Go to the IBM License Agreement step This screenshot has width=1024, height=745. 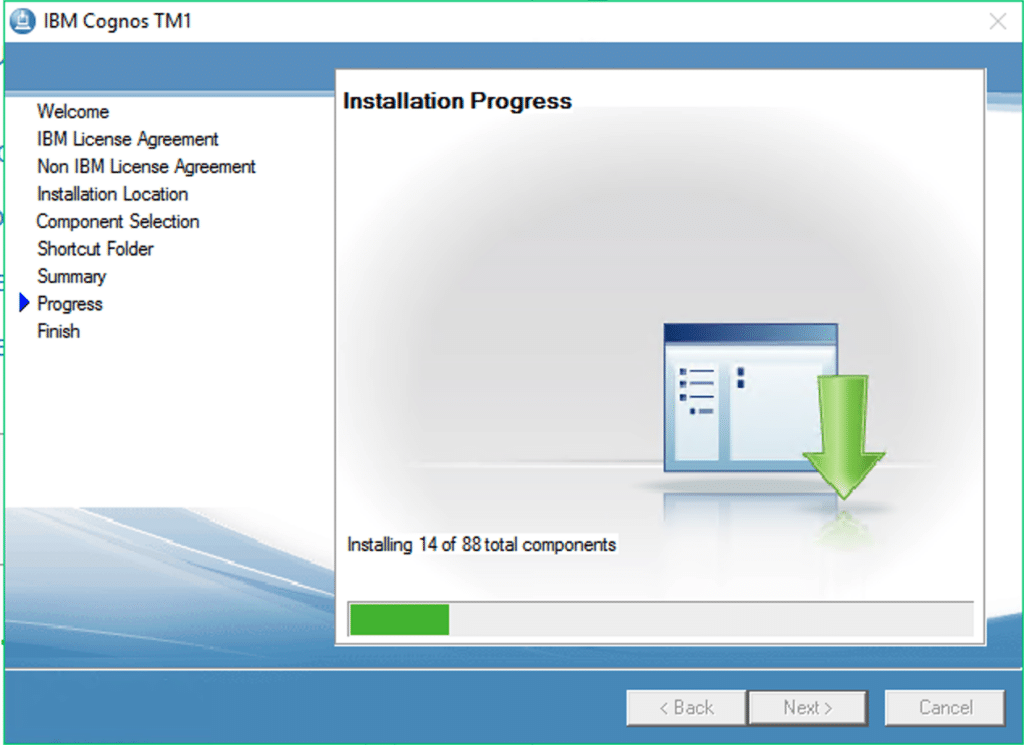[128, 139]
